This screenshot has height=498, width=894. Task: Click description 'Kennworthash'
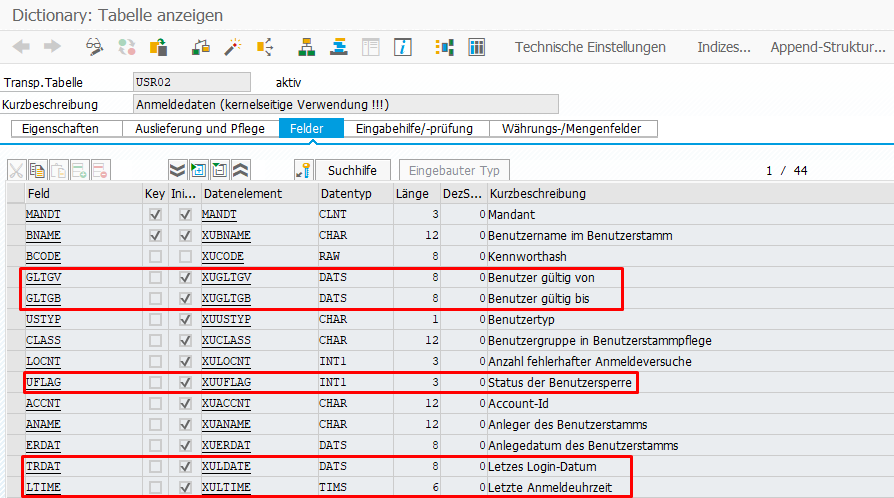click(x=527, y=257)
